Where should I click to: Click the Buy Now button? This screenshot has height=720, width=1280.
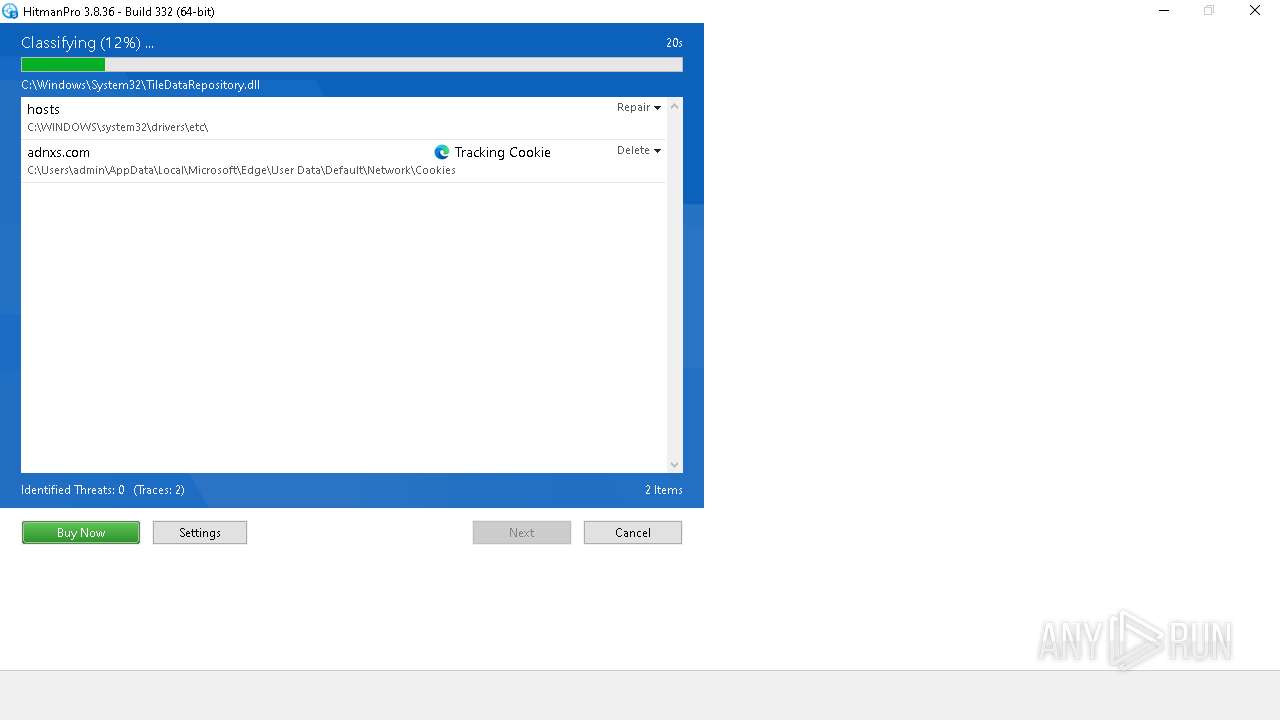(x=81, y=533)
